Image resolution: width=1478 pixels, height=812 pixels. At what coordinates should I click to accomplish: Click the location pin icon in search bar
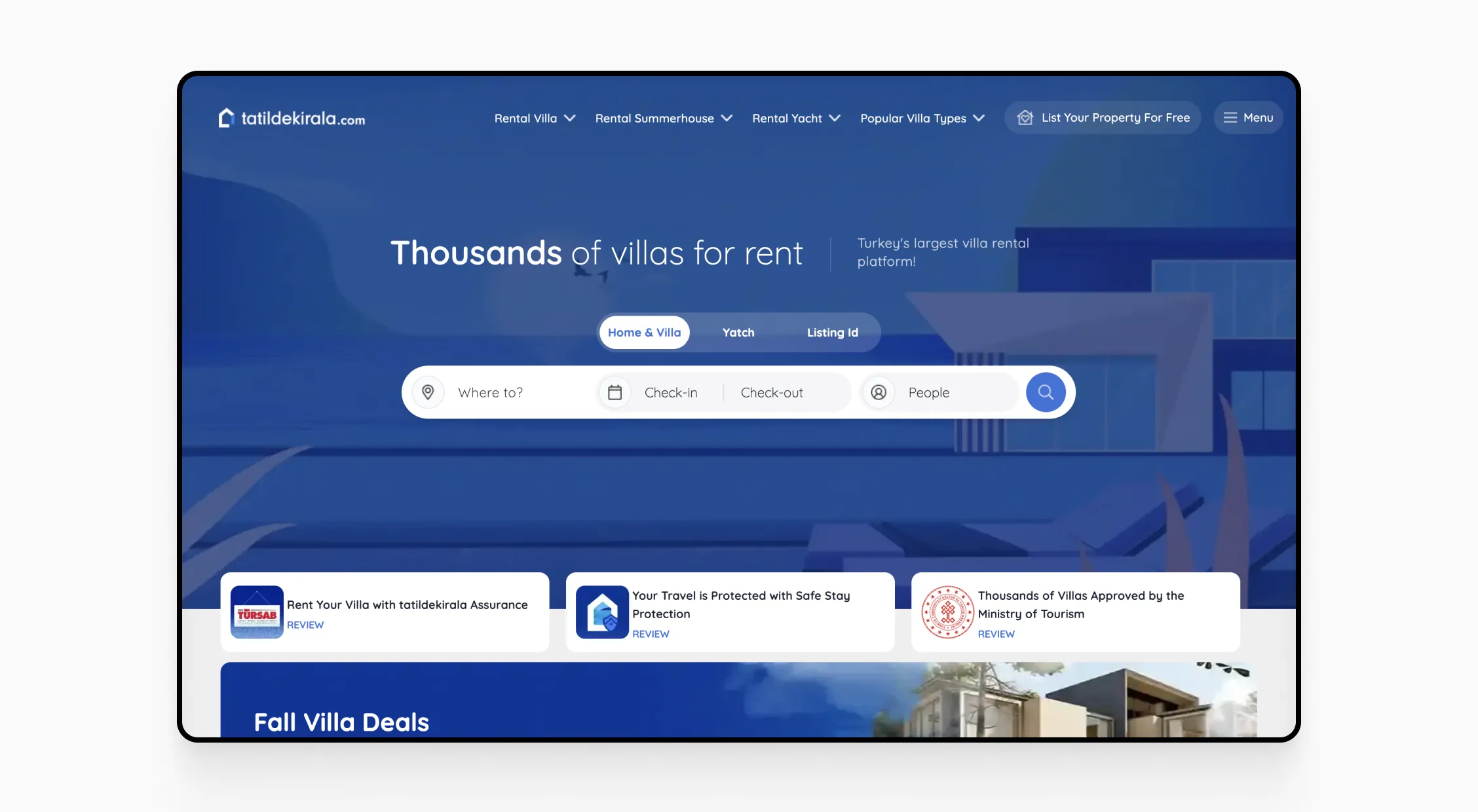point(428,392)
